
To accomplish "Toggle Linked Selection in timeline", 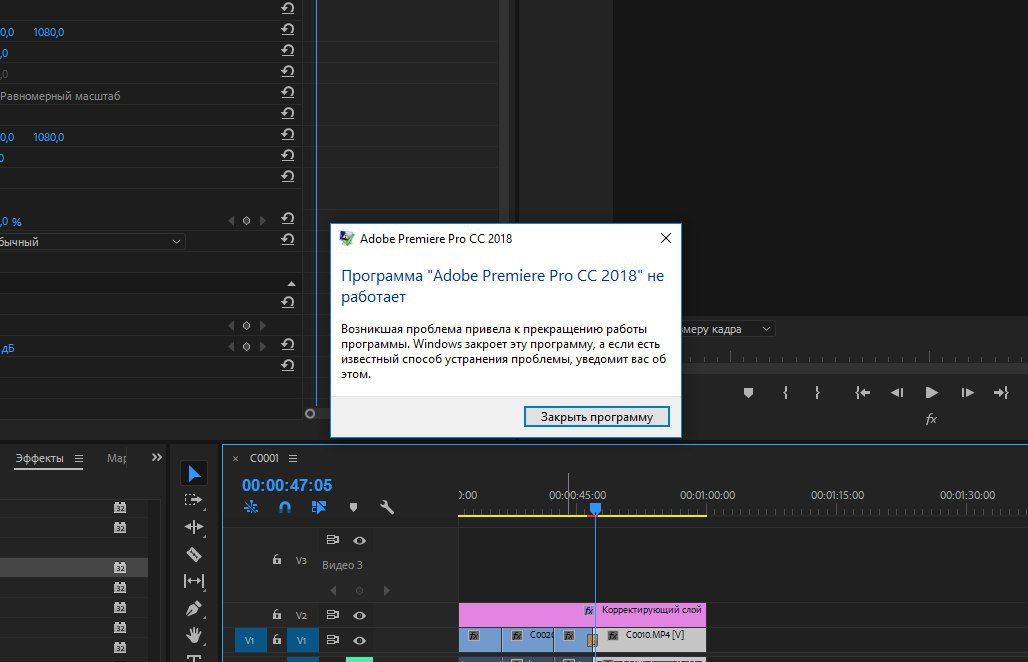I will pyautogui.click(x=319, y=507).
